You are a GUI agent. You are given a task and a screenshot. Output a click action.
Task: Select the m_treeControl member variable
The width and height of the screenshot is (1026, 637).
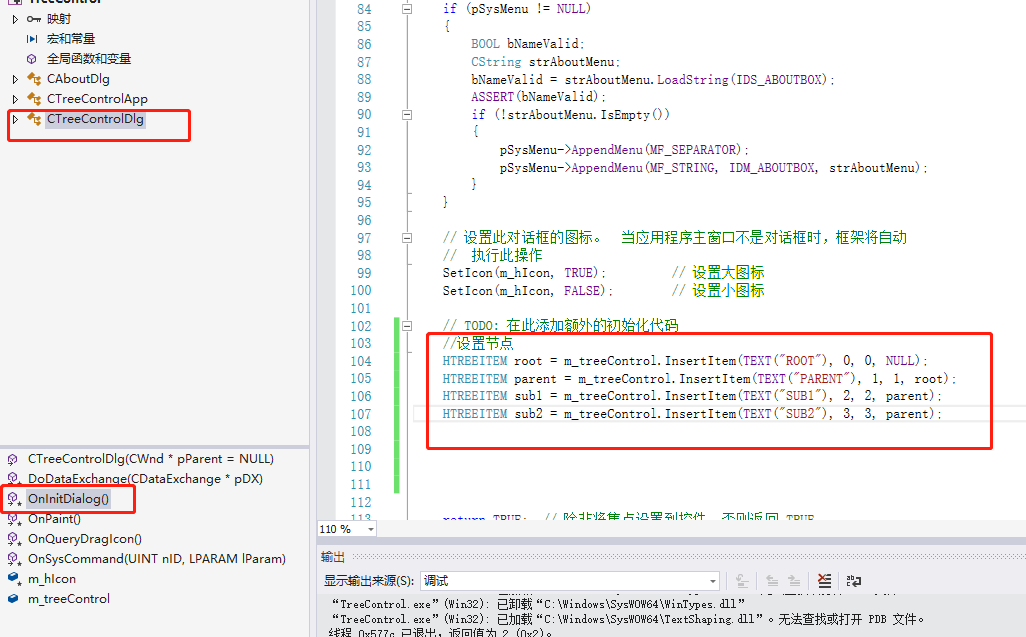coord(69,598)
